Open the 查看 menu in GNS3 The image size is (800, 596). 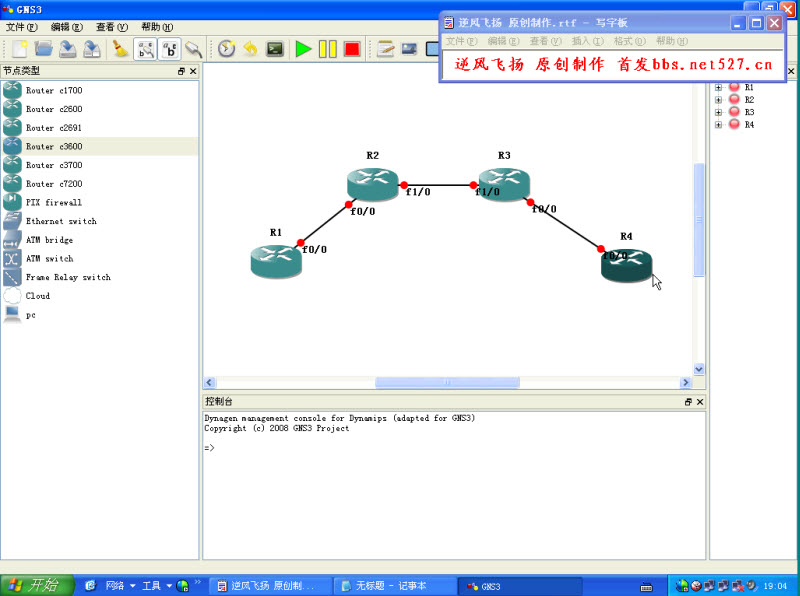112,27
